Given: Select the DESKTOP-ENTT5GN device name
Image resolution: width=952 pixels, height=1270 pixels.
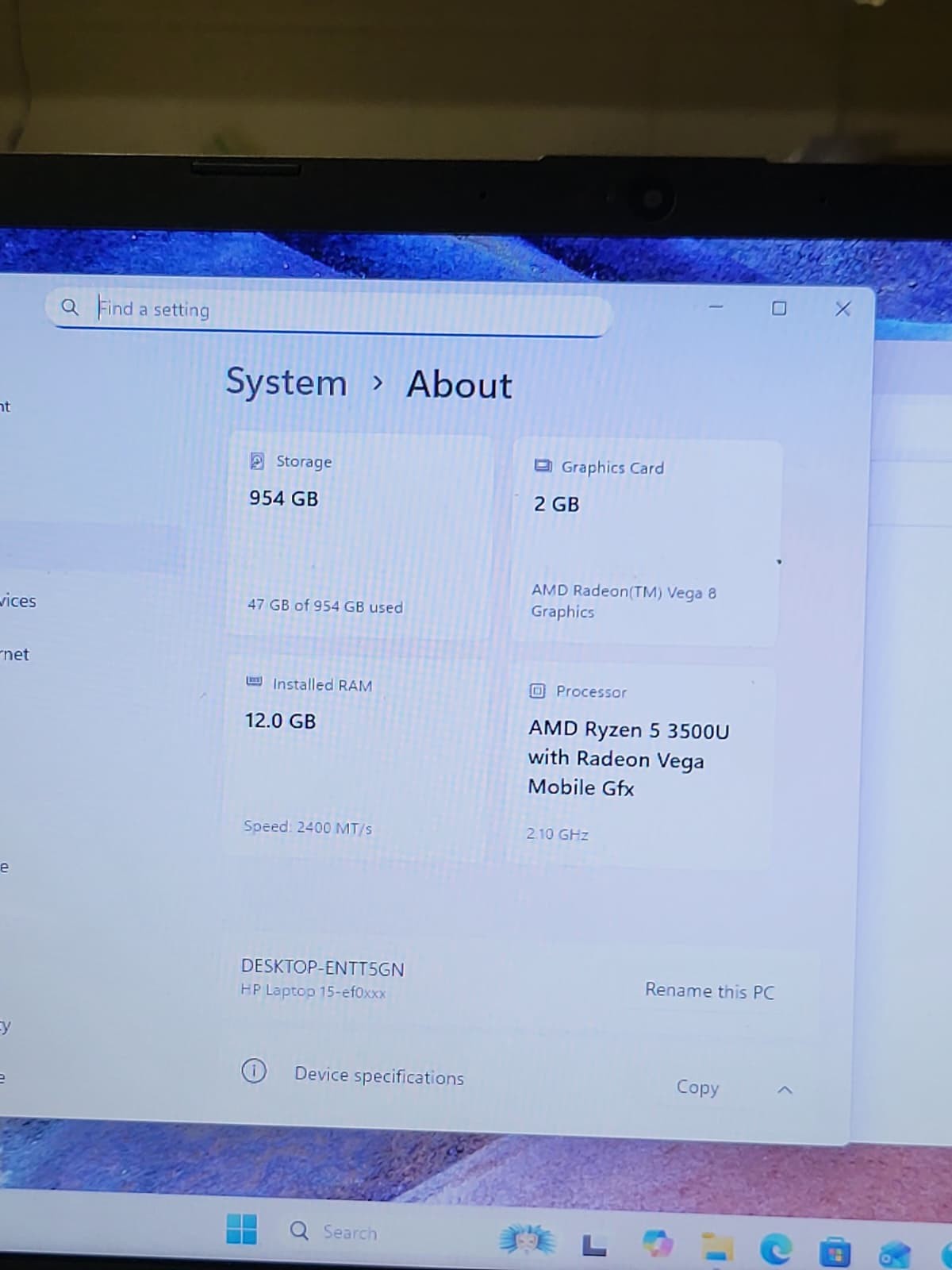Looking at the screenshot, I should [323, 968].
